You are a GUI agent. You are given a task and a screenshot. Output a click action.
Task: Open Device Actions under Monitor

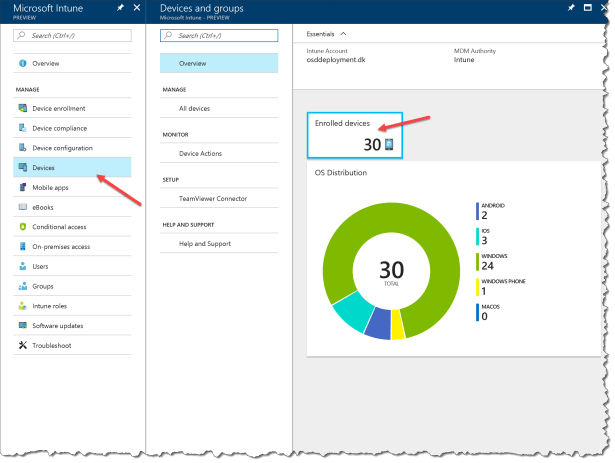pyautogui.click(x=200, y=153)
